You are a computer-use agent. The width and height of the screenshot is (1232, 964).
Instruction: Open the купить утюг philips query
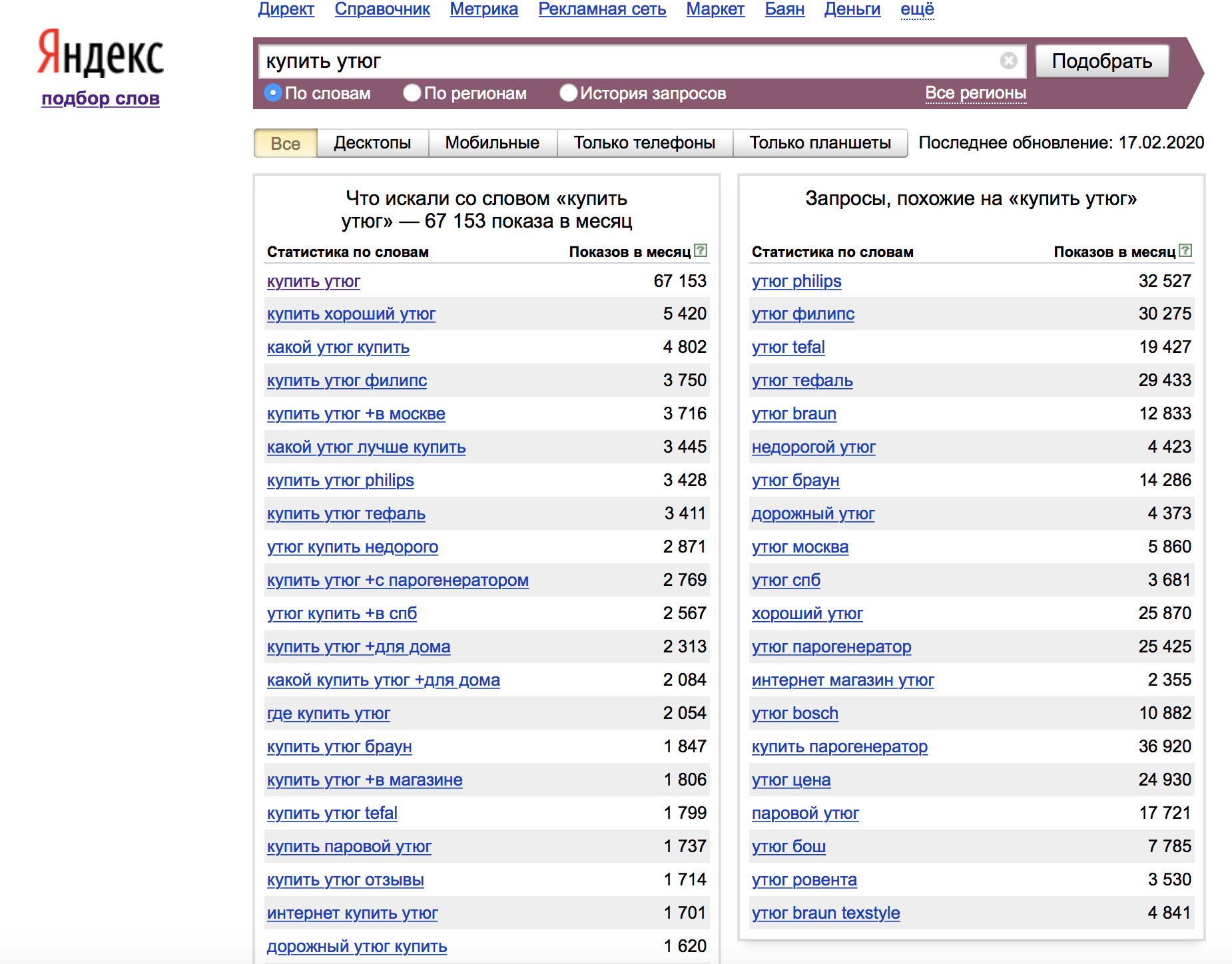(340, 481)
